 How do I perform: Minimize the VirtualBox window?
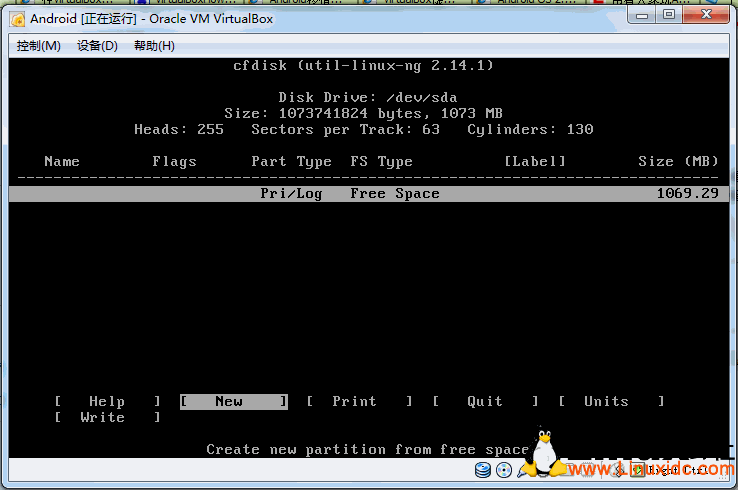[643, 15]
